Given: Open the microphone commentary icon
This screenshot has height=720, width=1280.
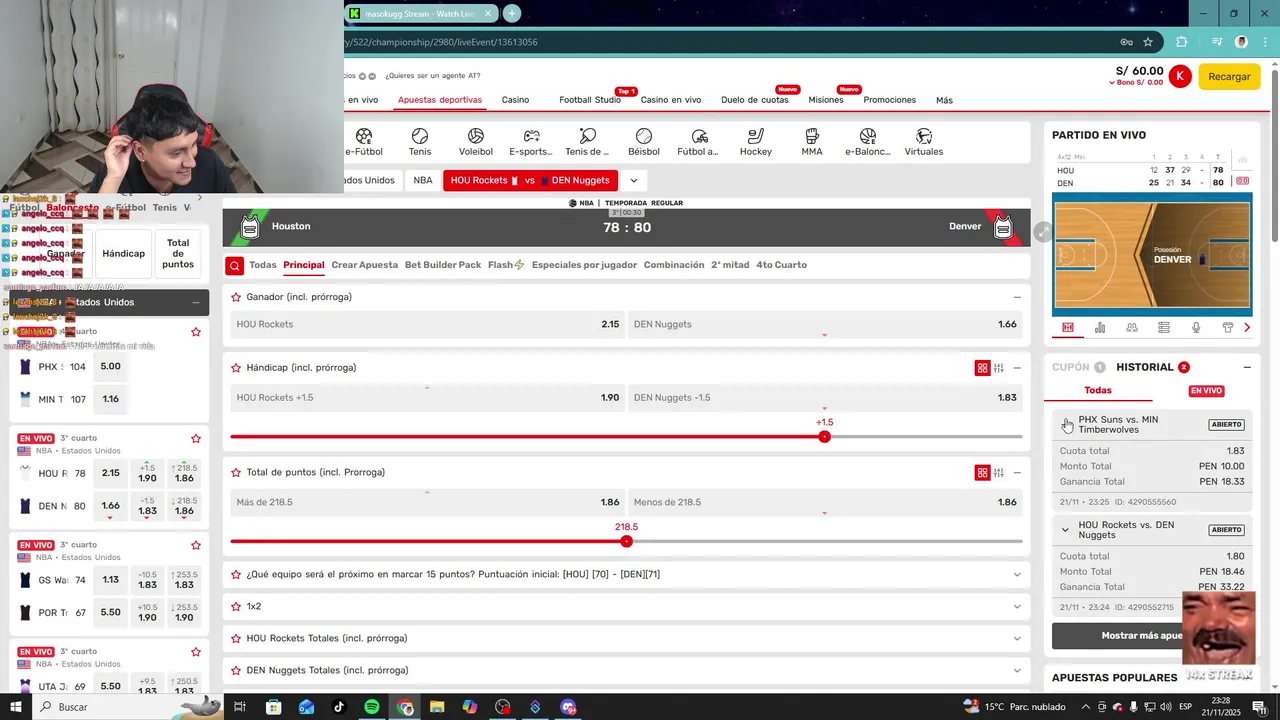Looking at the screenshot, I should click(x=1196, y=327).
